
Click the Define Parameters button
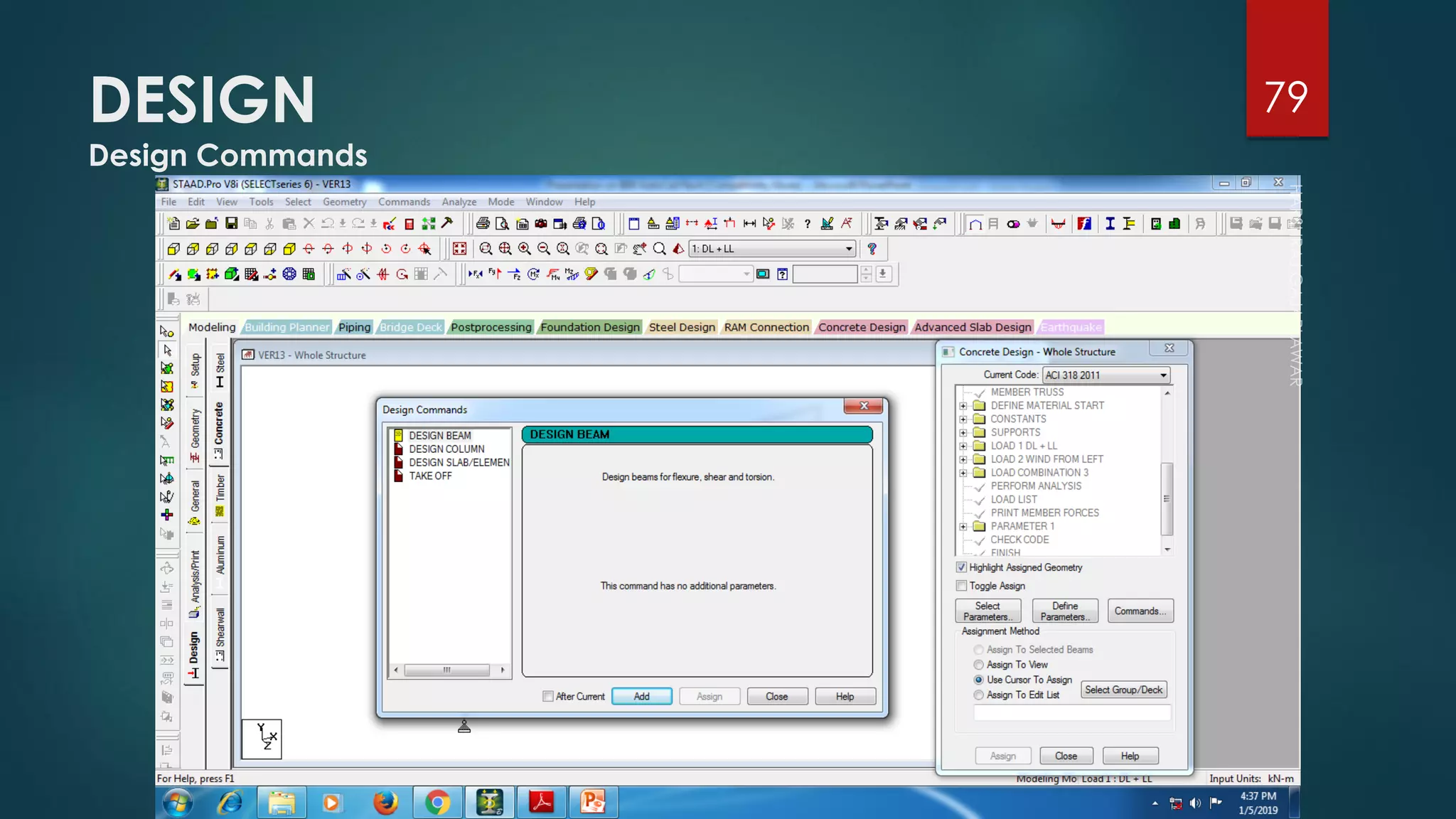pyautogui.click(x=1064, y=611)
